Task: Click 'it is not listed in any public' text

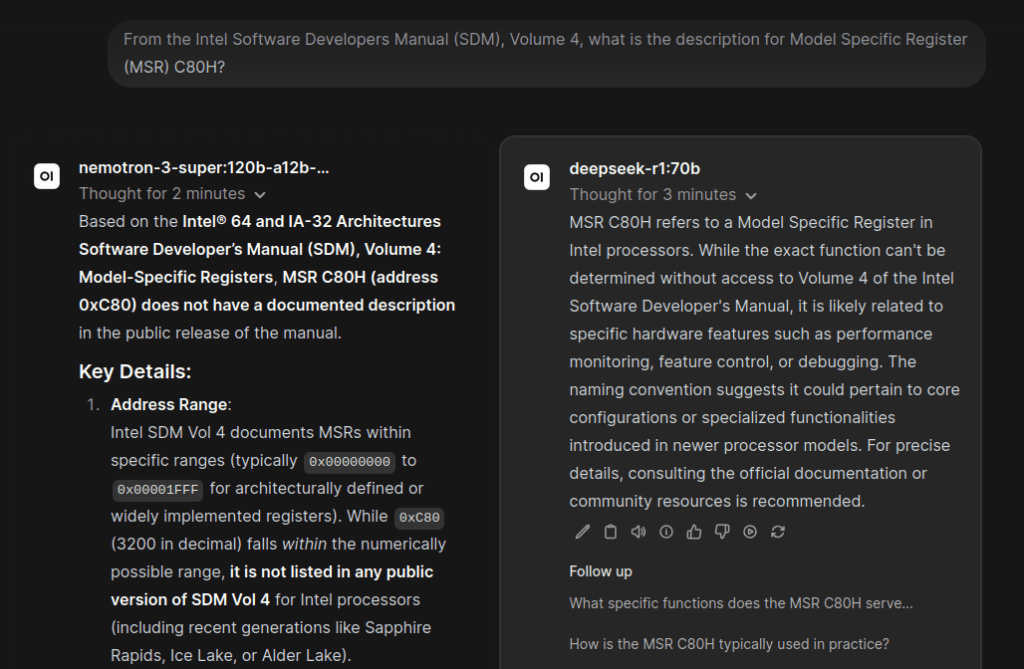Action: pos(331,572)
